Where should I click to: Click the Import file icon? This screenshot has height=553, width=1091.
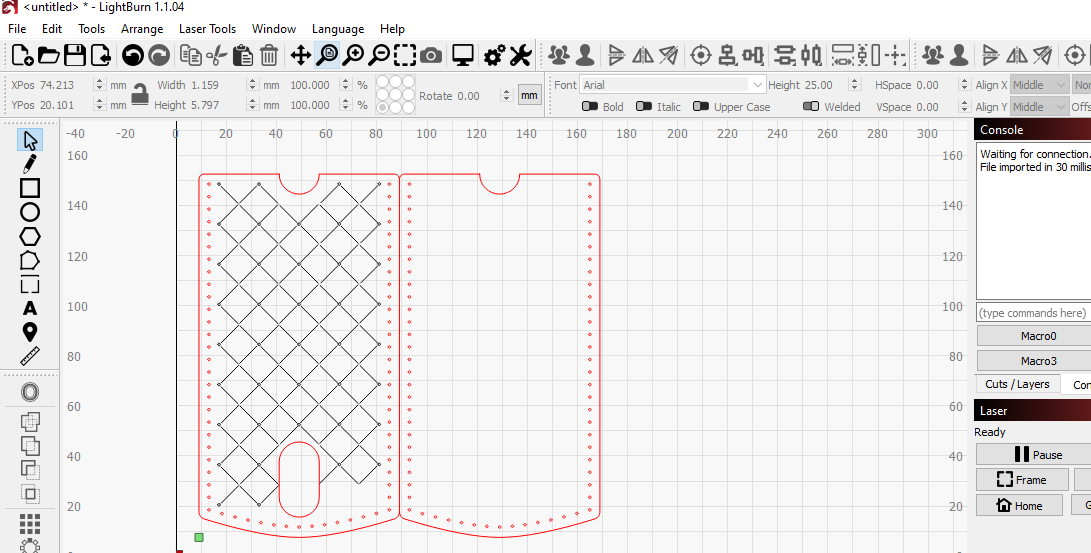100,55
